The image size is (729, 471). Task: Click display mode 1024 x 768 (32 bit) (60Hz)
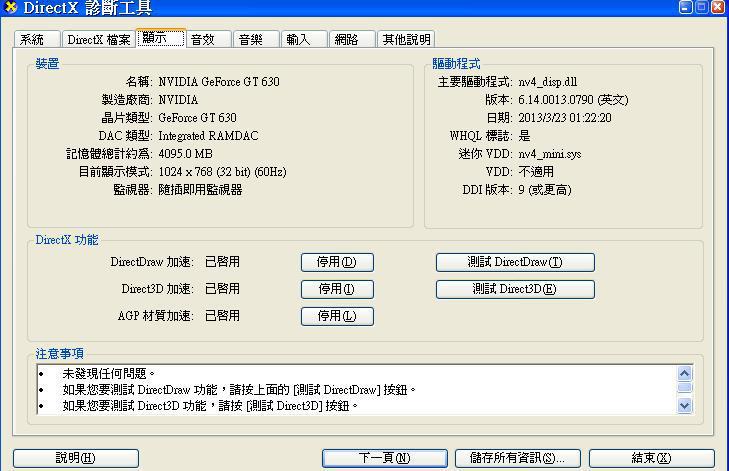click(x=222, y=172)
